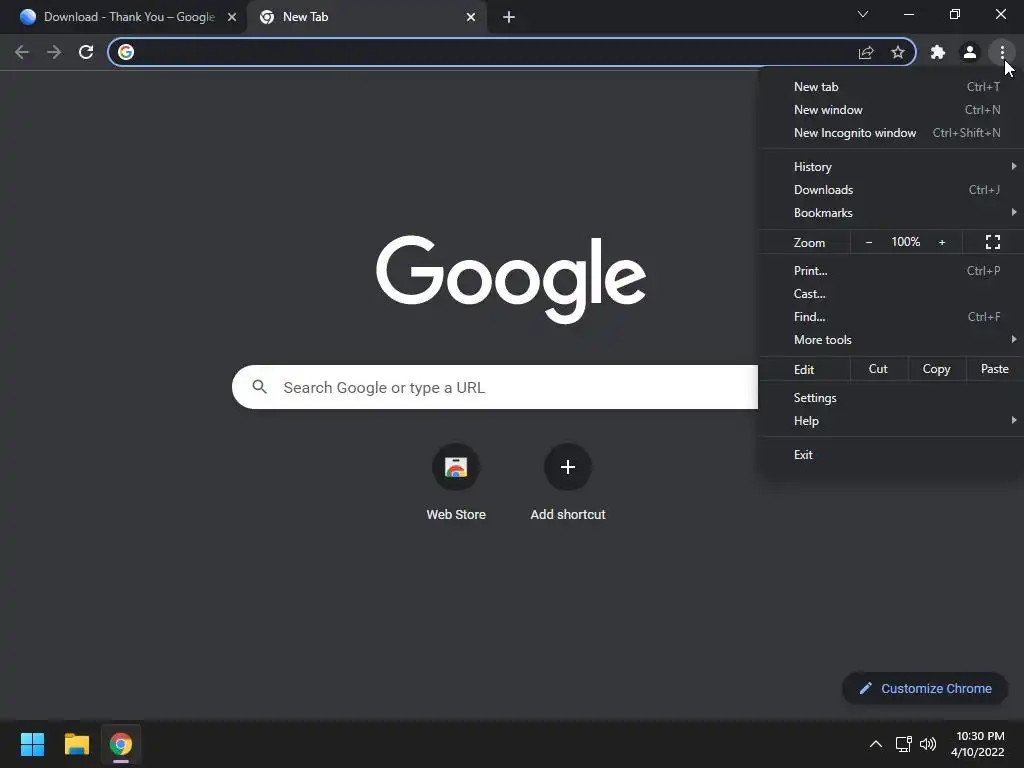Choose New window from menu
1024x768 pixels.
point(891,110)
